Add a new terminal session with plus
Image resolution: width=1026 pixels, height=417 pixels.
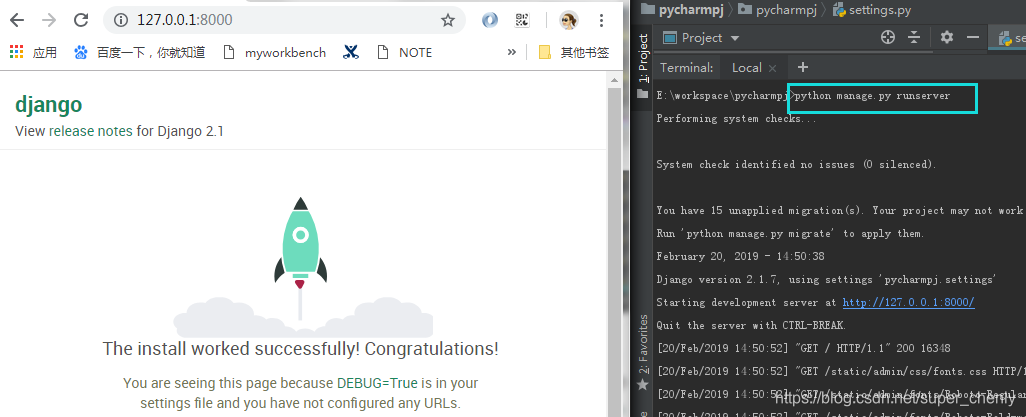tap(803, 67)
